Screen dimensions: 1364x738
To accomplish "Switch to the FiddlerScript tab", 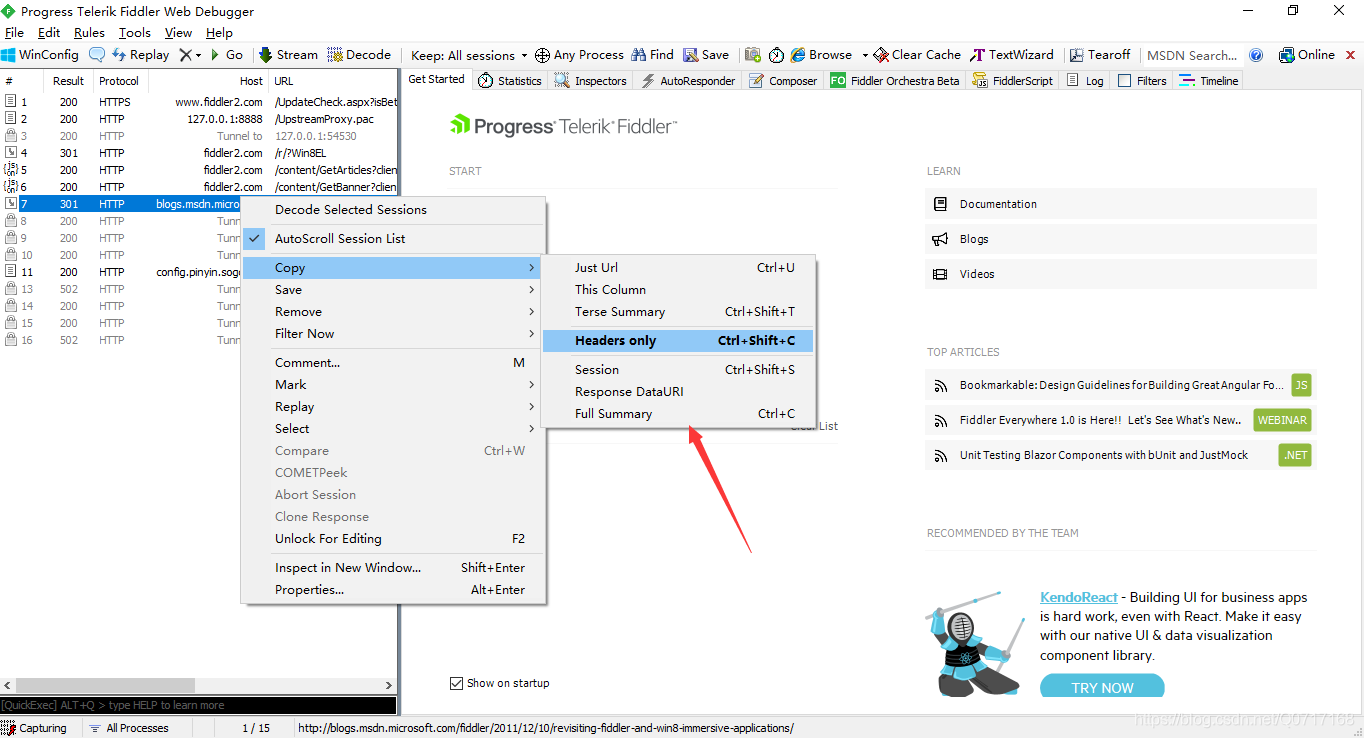I will 1013,81.
